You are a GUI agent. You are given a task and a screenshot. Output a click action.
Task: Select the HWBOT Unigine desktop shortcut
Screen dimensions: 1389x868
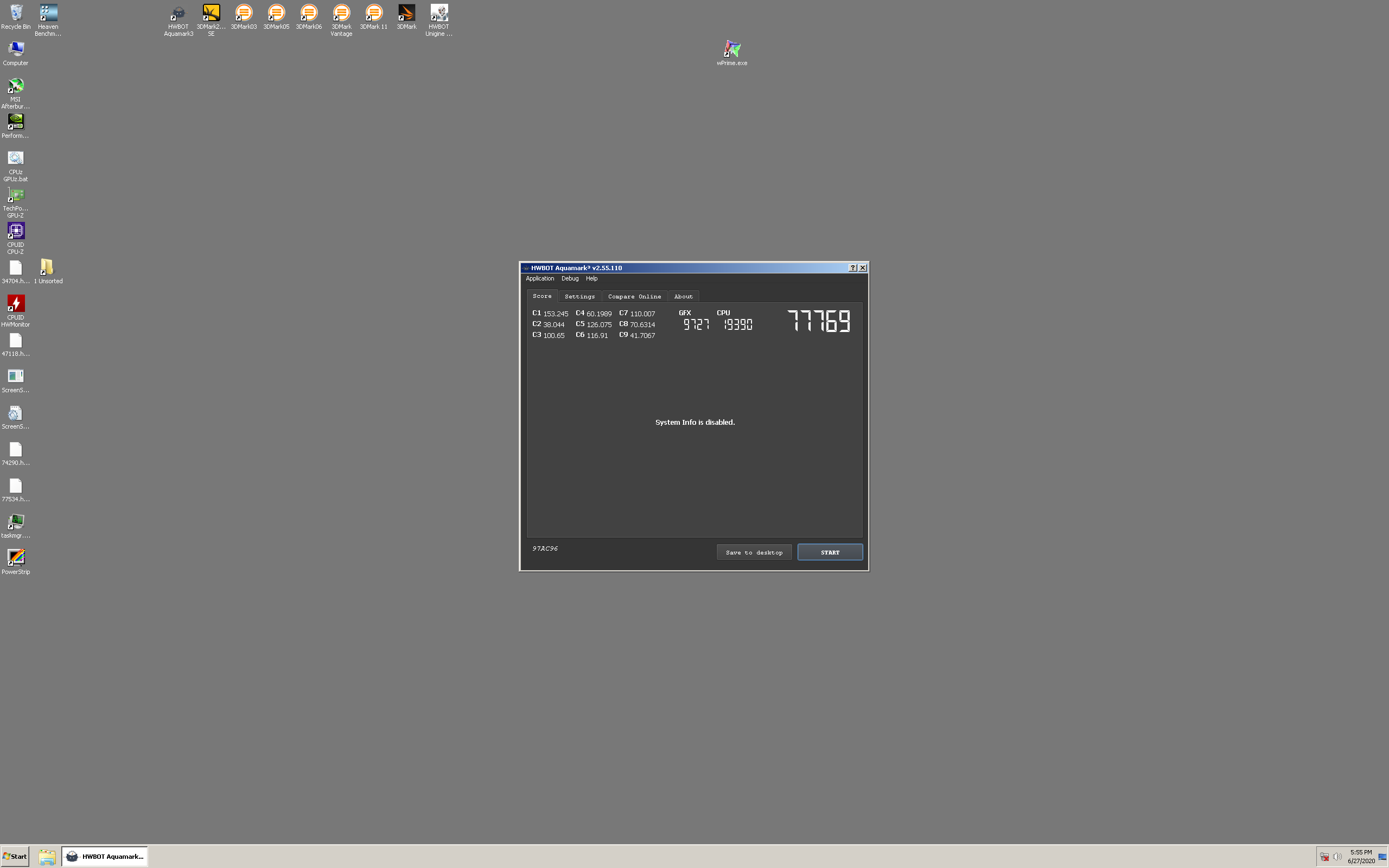pyautogui.click(x=439, y=21)
